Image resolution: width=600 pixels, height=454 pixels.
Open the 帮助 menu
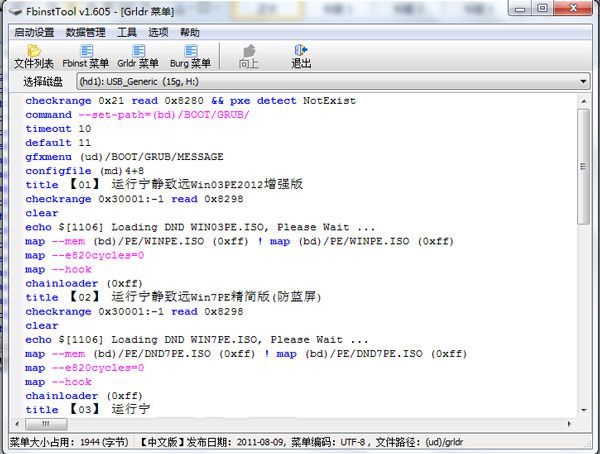pyautogui.click(x=189, y=32)
